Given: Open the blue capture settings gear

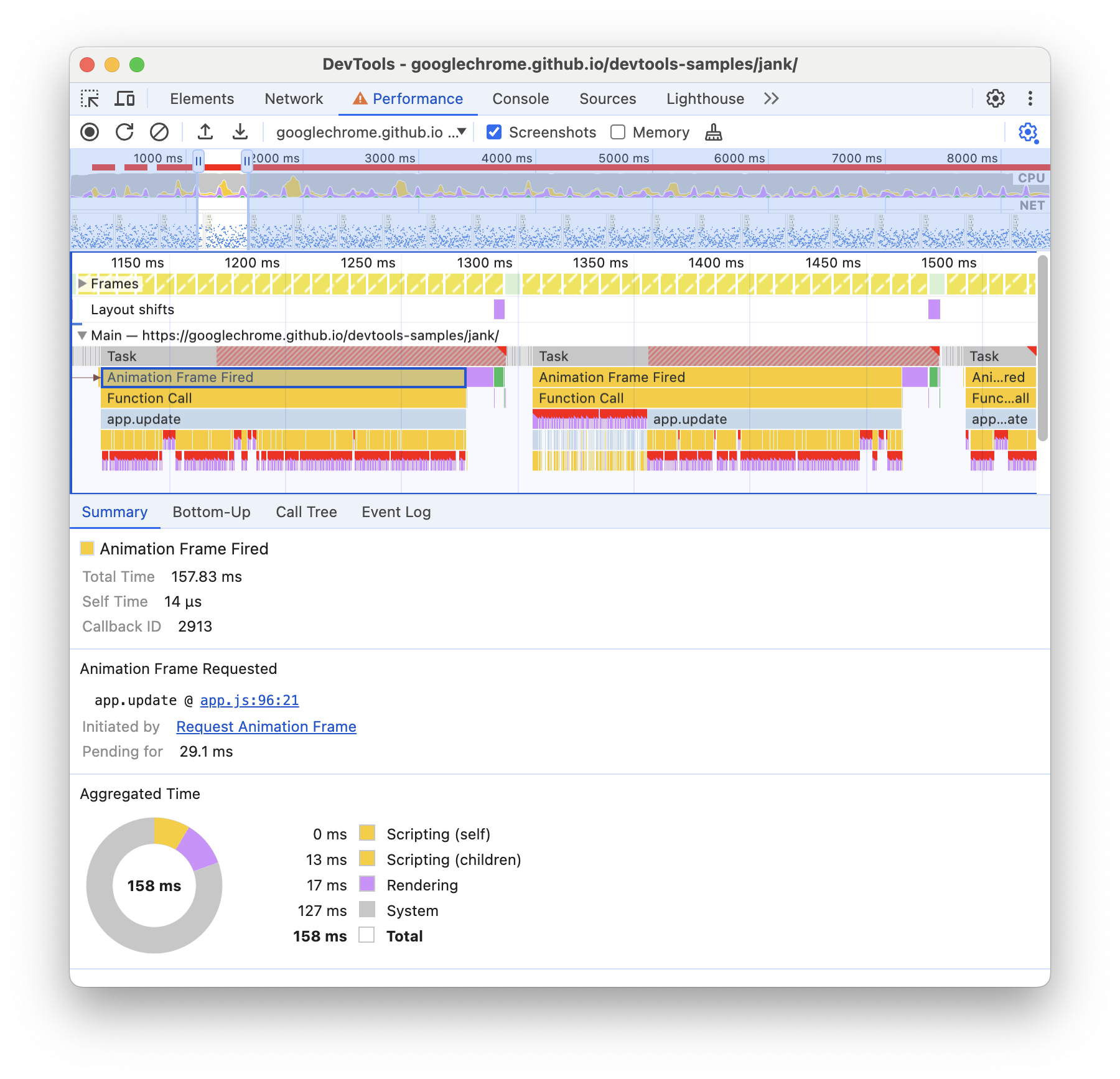Looking at the screenshot, I should 1028,133.
